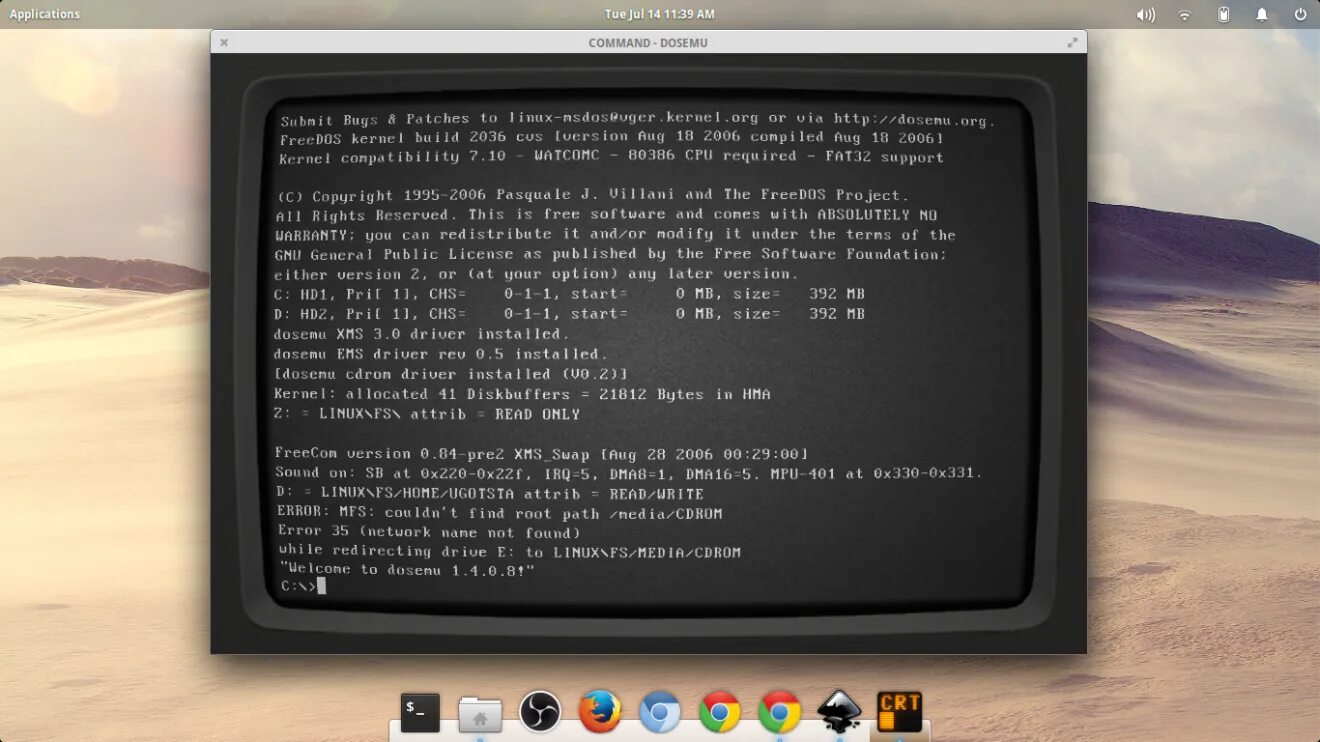This screenshot has height=742, width=1320.
Task: Open the Applications menu
Action: [x=45, y=14]
